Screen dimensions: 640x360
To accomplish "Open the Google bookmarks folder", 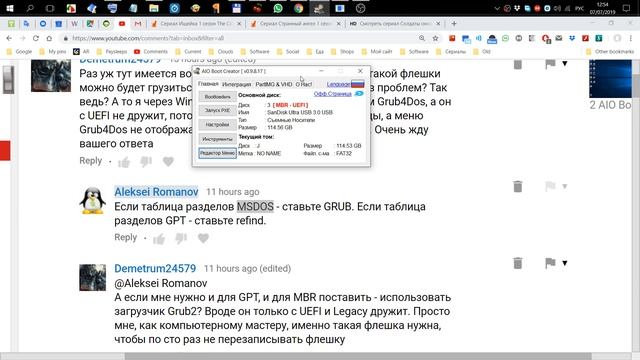I will point(19,51).
